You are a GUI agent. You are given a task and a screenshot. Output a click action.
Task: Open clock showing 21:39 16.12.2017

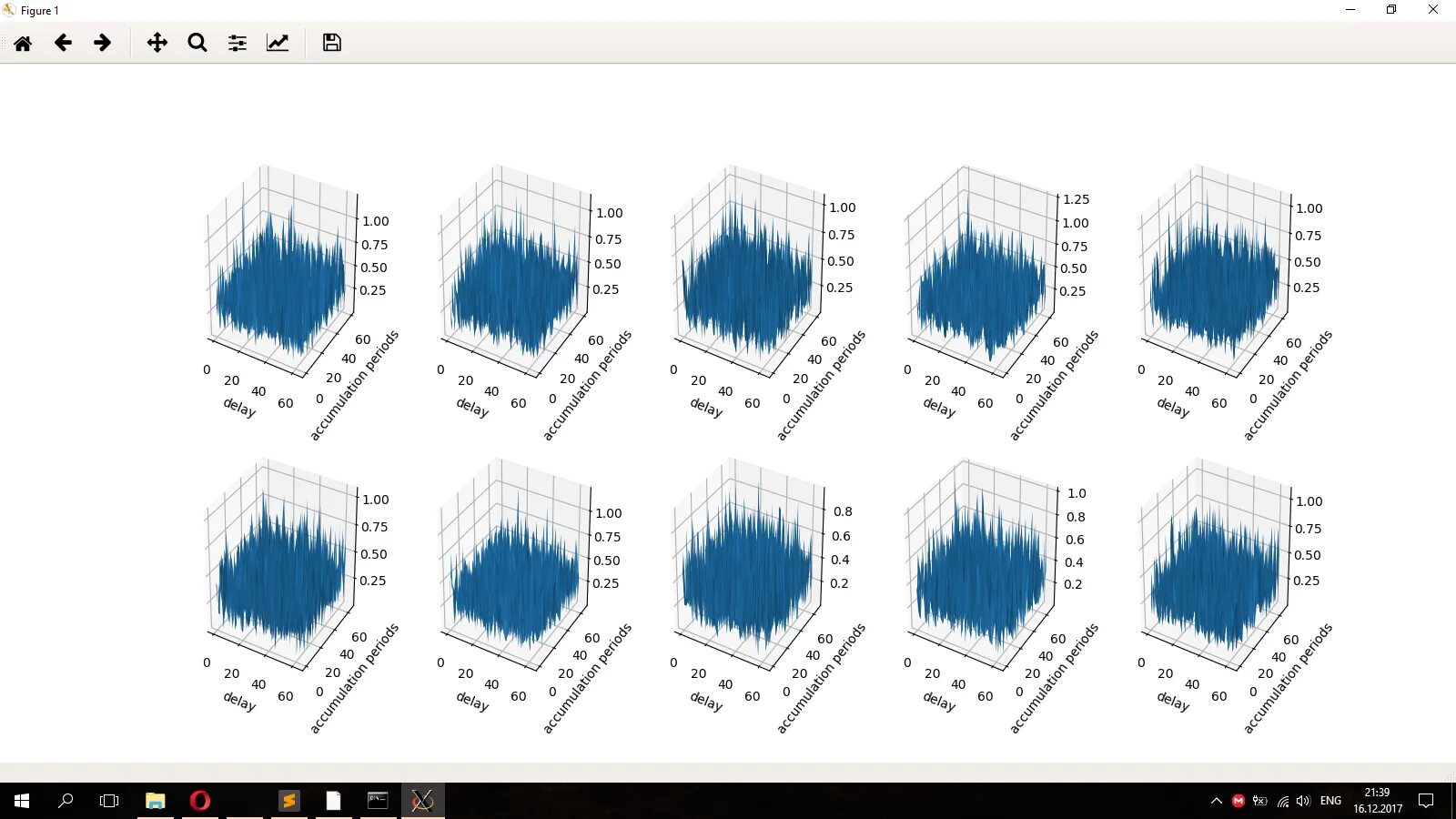1378,801
